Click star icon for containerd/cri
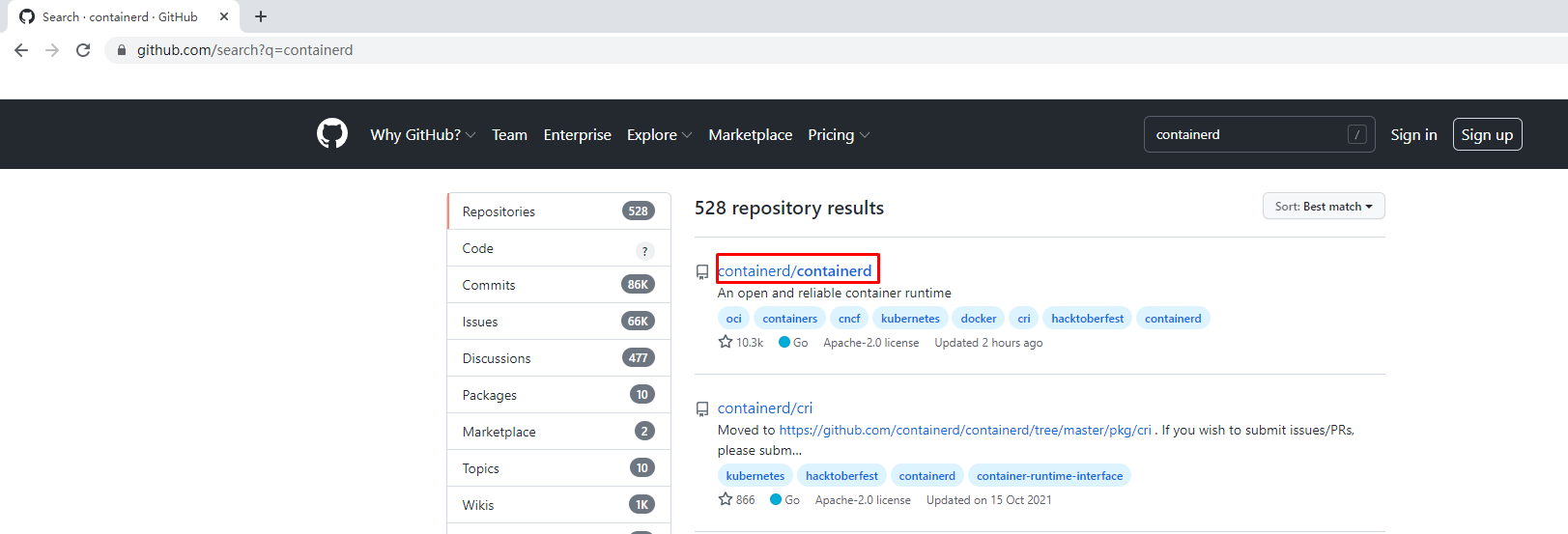Screen dimensions: 1568x534 (x=726, y=499)
